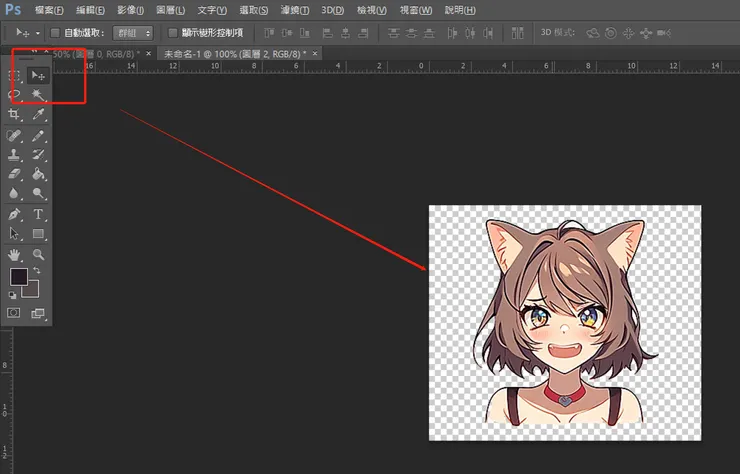Screen dimensions: 740x474
Task: Distribute horizontal centers
Action: (470, 33)
